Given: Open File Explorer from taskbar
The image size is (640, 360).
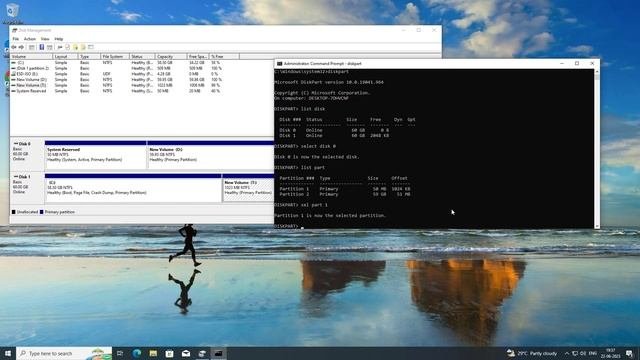Looking at the screenshot, I should (153, 353).
